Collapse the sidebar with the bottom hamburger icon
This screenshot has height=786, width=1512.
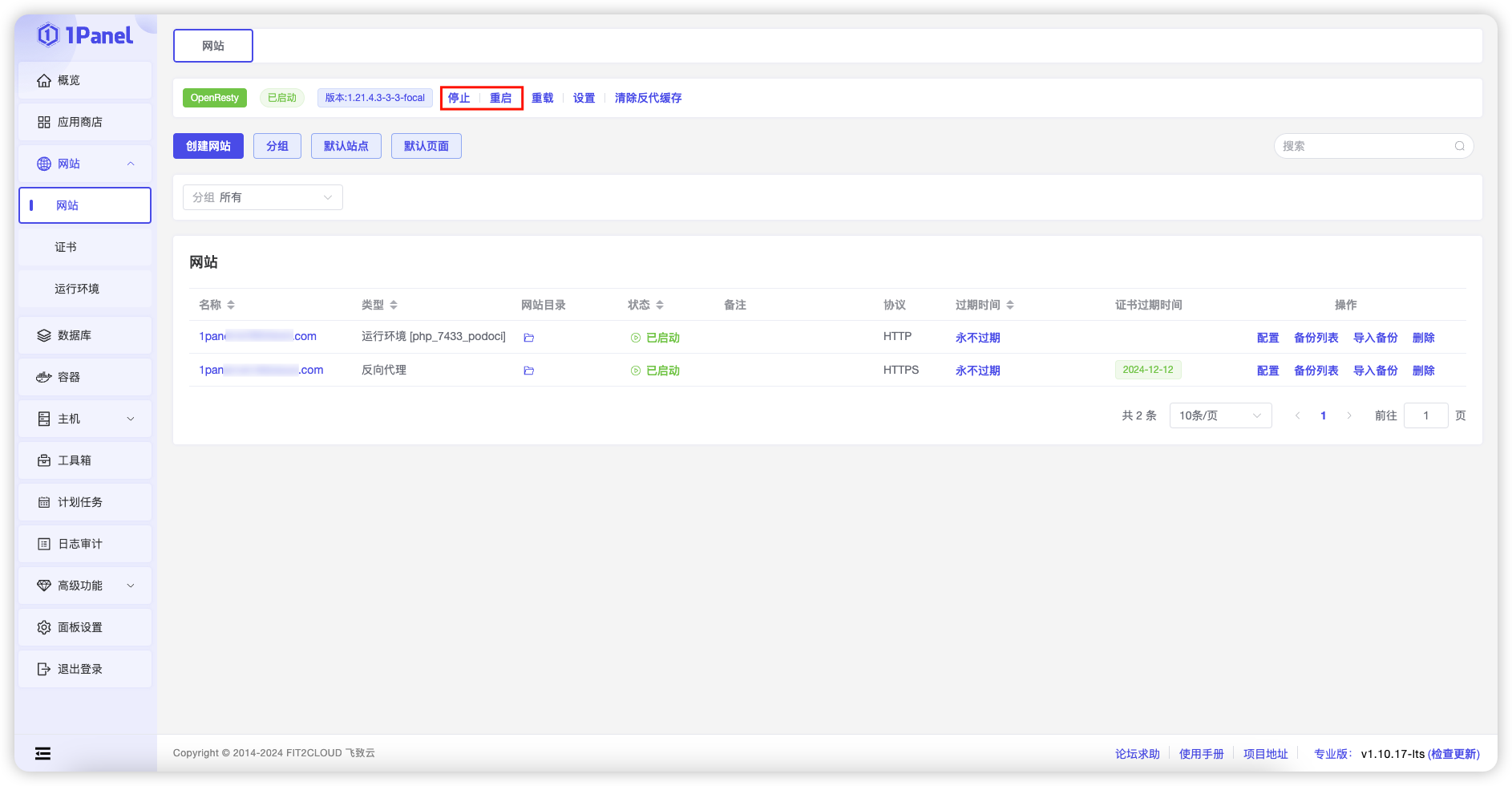[42, 753]
